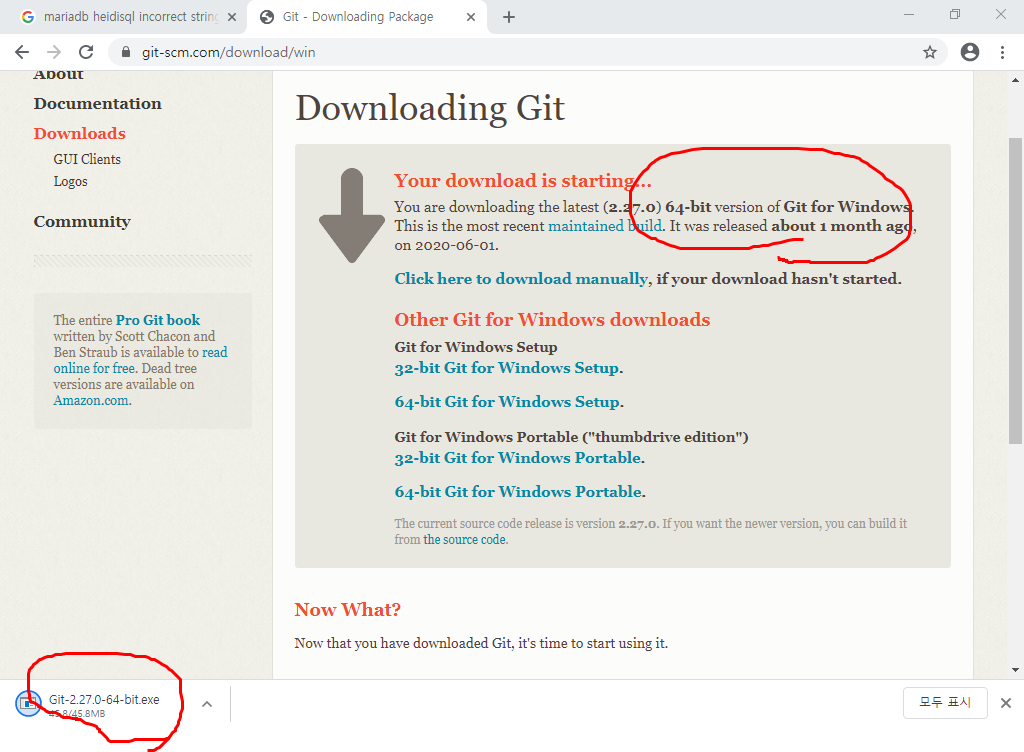Click the 모두 표시 show all button
1024x752 pixels.
click(x=945, y=702)
